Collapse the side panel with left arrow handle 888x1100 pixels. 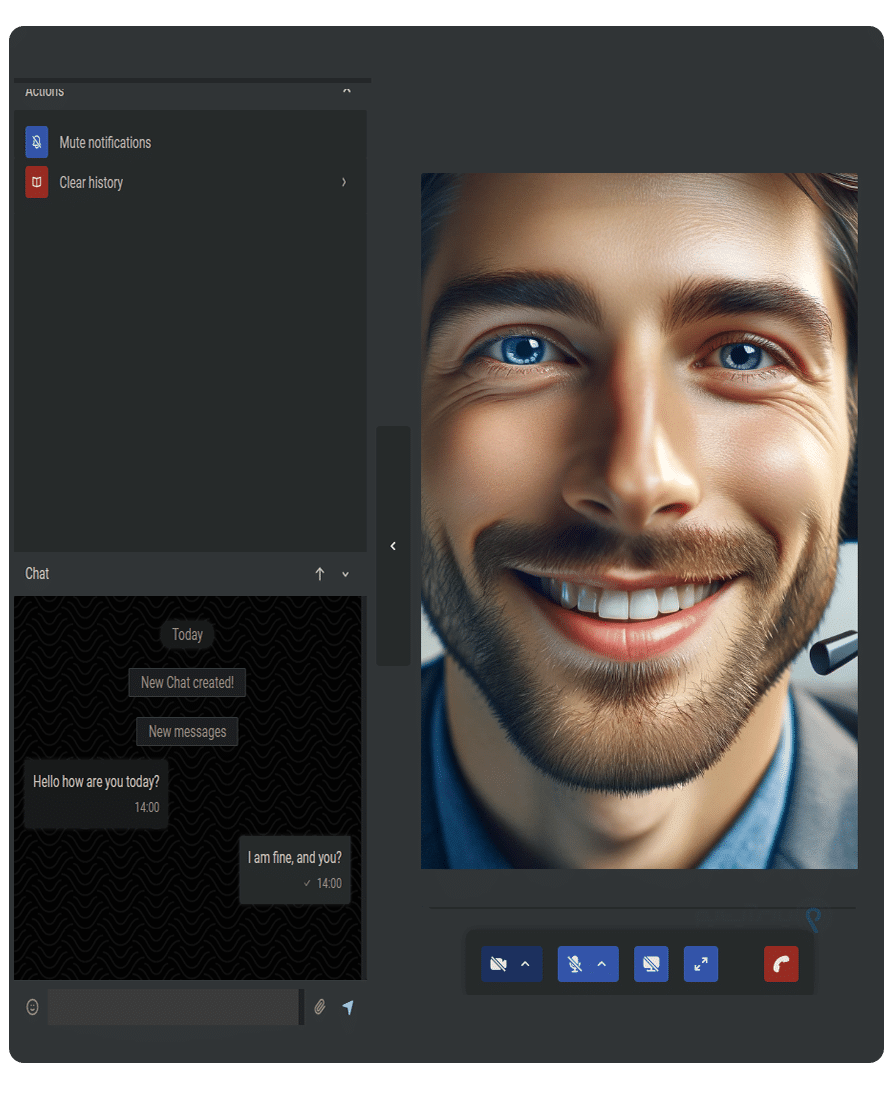(x=393, y=546)
